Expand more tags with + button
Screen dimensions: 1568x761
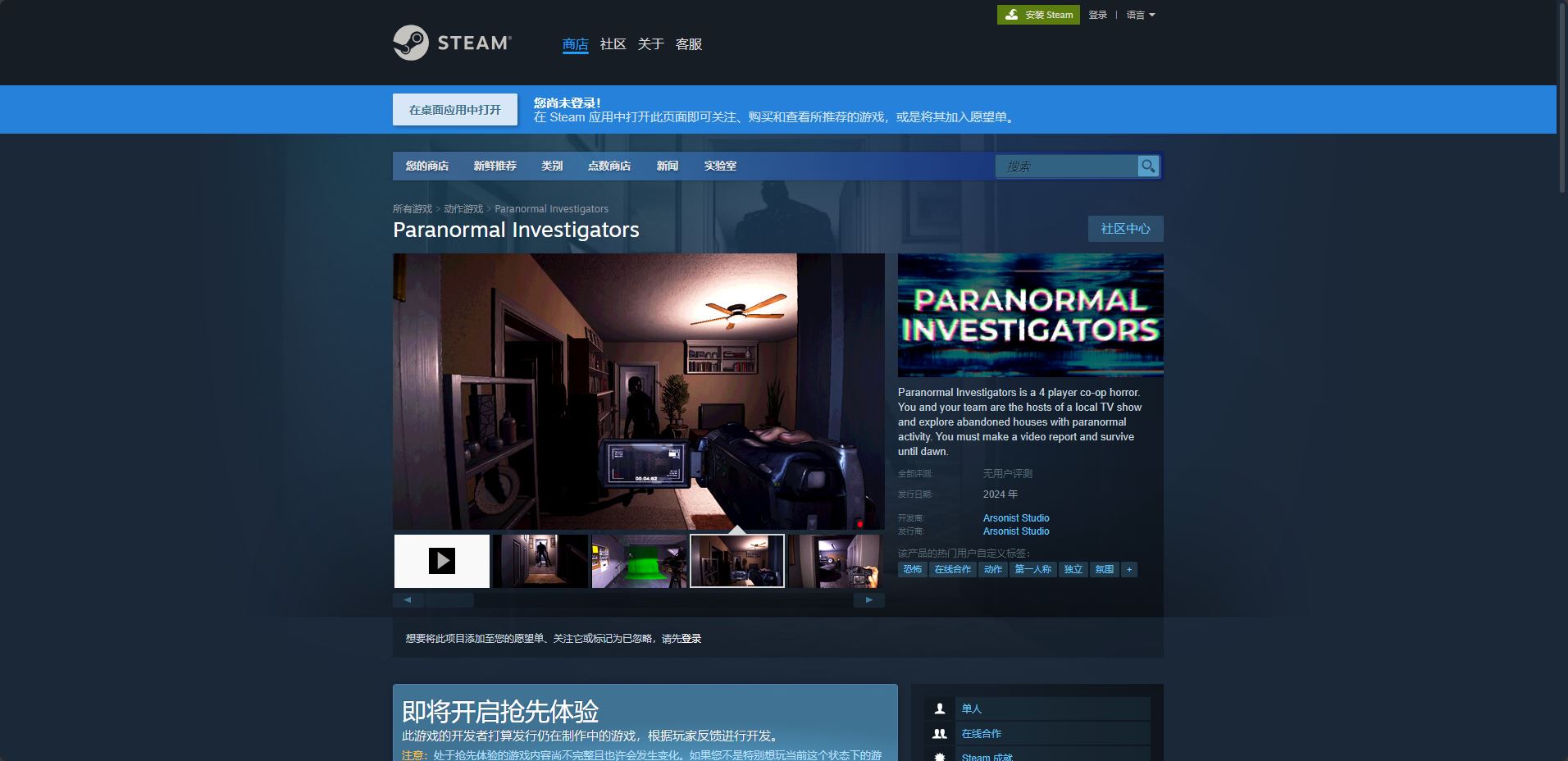[x=1129, y=569]
